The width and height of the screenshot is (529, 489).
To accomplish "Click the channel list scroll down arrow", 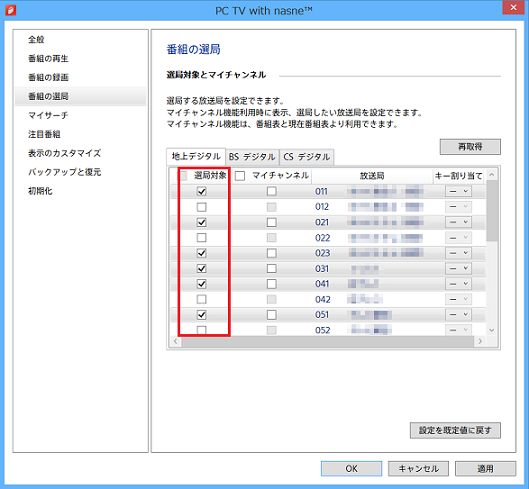I will [492, 330].
